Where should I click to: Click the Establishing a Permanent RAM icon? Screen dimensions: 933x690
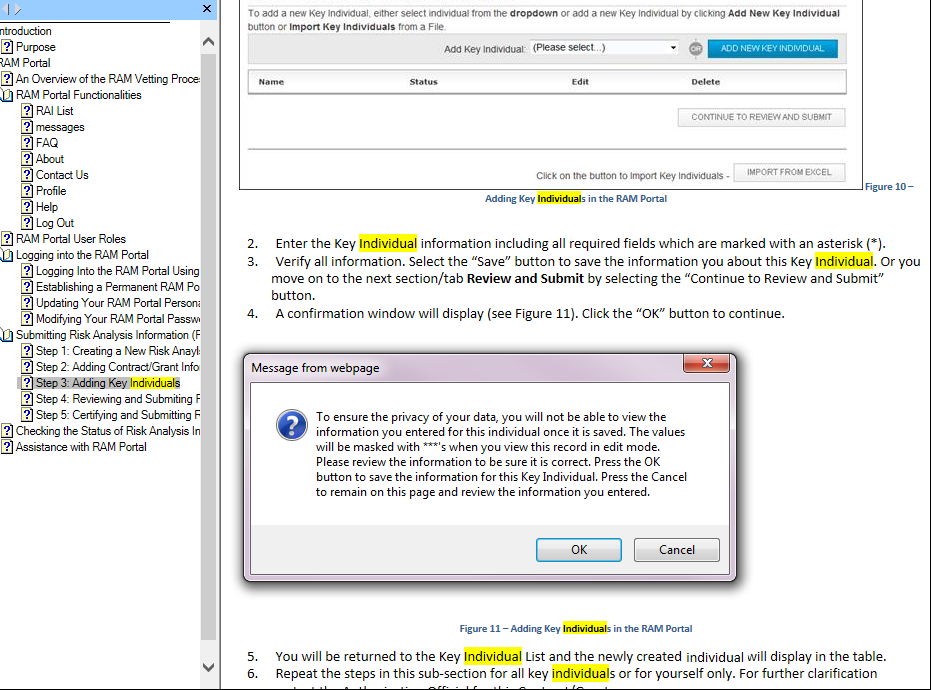point(27,287)
